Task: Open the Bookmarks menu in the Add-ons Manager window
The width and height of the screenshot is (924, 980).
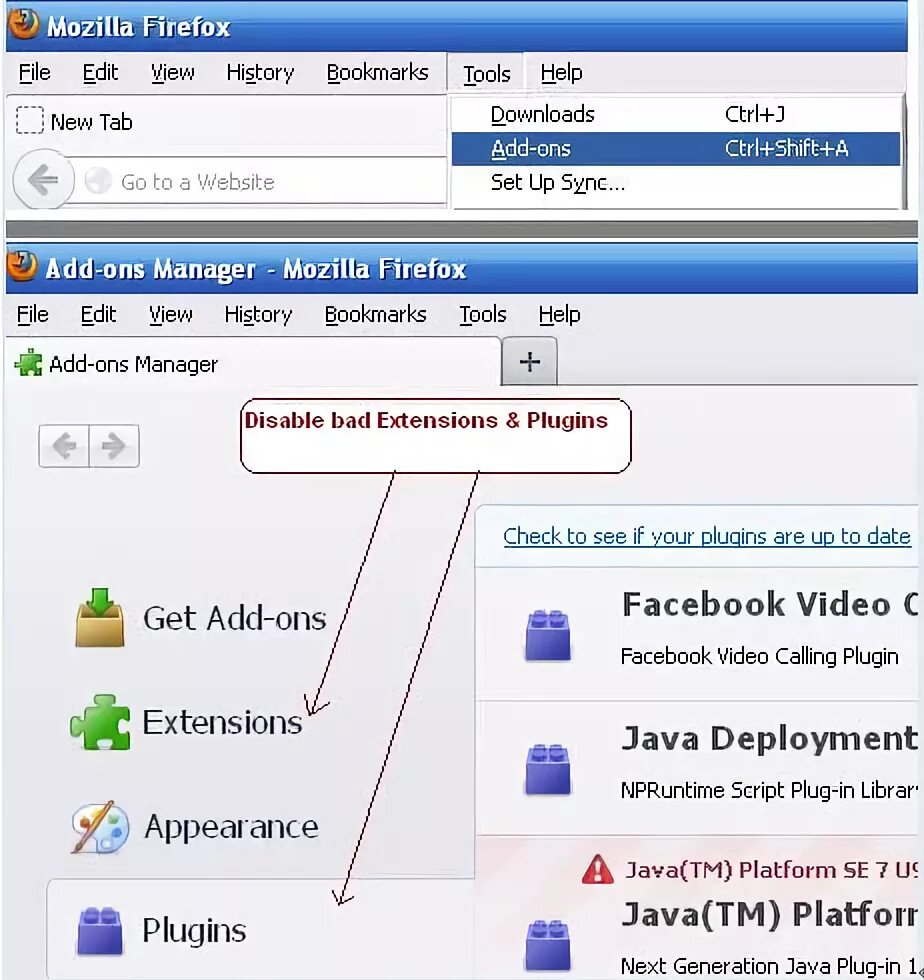Action: 376,314
